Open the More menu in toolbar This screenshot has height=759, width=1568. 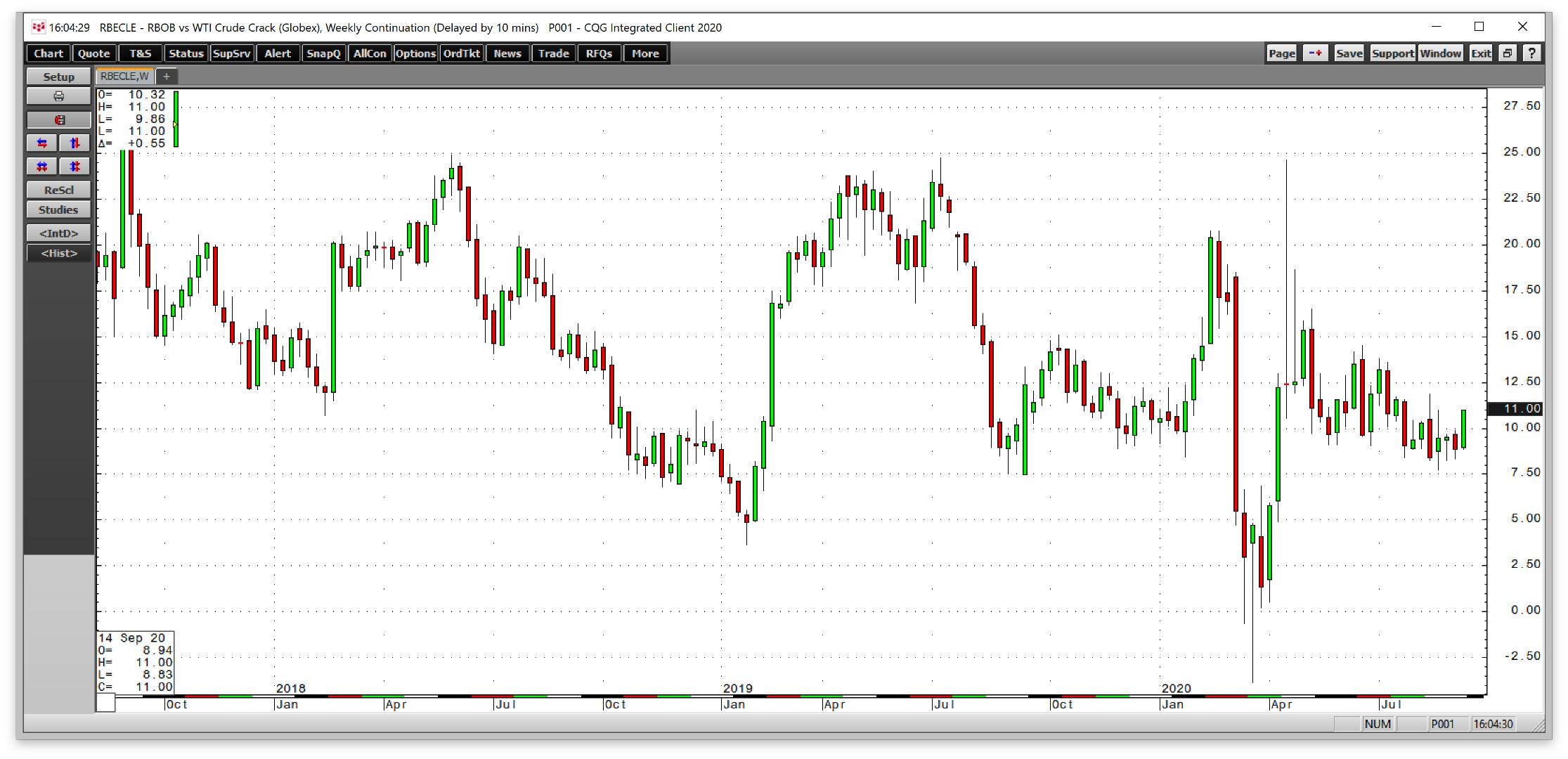[644, 53]
